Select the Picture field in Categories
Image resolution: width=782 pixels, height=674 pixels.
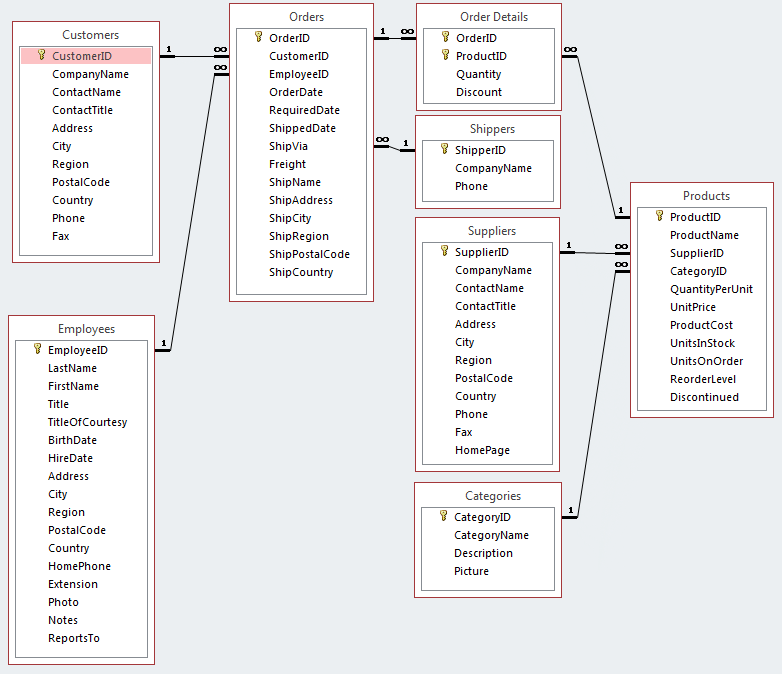[x=471, y=571]
